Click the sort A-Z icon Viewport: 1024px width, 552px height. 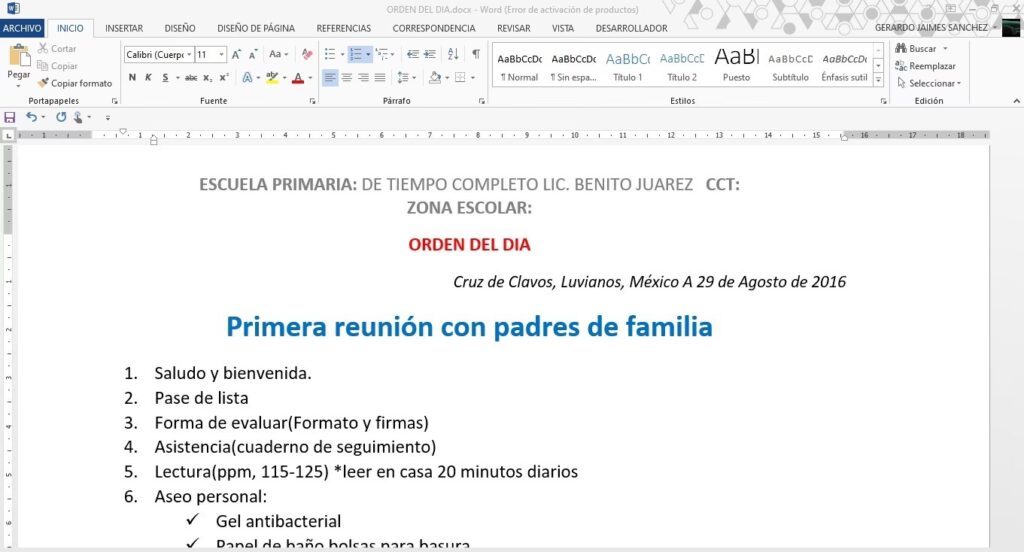point(454,54)
